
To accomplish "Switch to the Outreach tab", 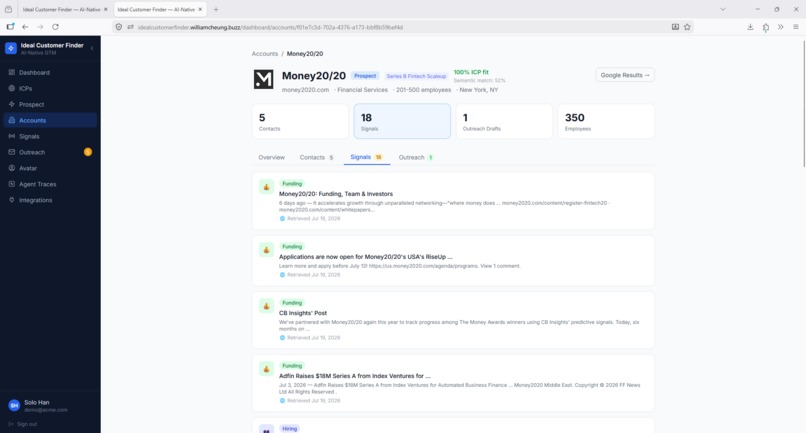I will pos(416,157).
